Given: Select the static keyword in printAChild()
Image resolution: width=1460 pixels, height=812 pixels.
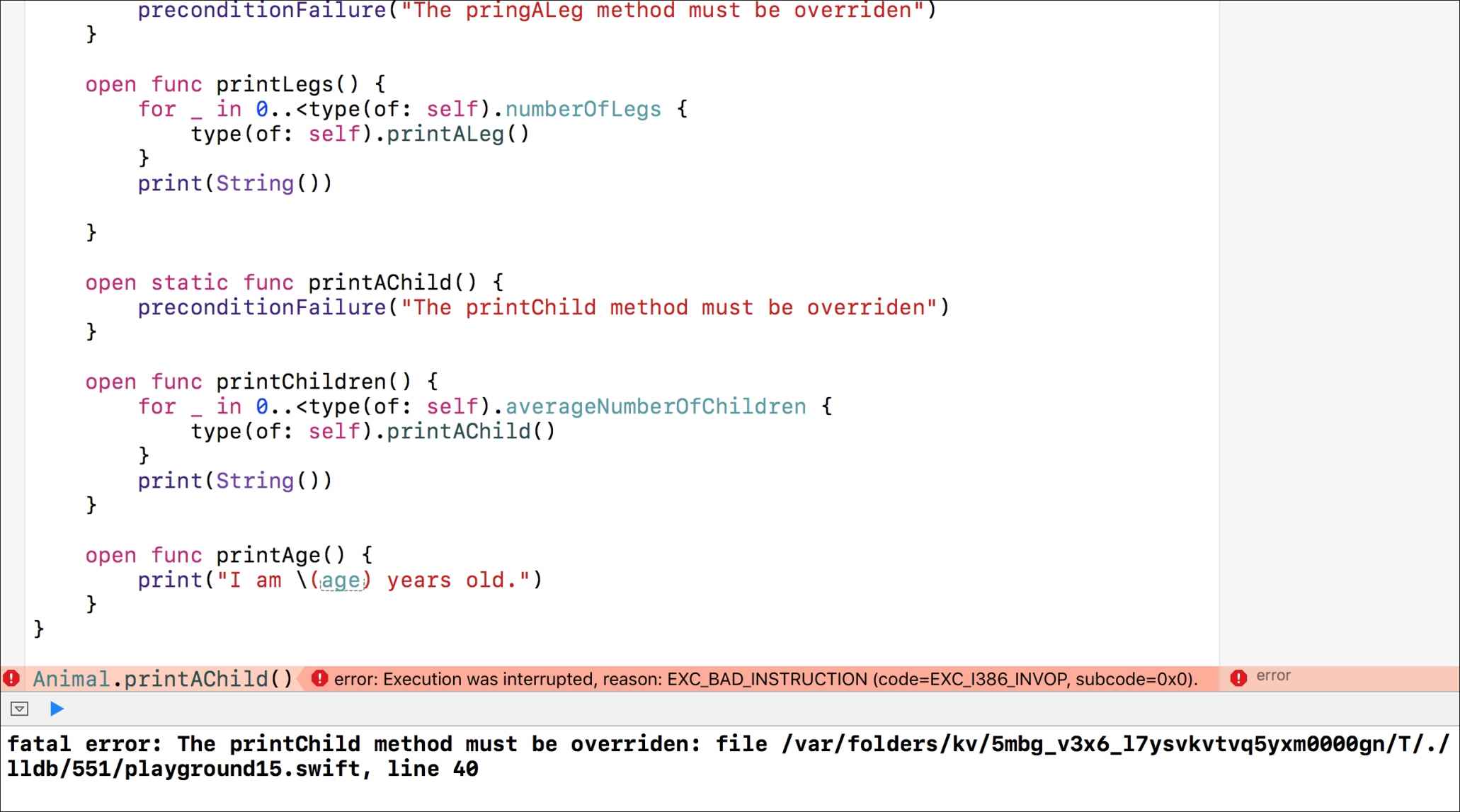Looking at the screenshot, I should click(x=190, y=283).
